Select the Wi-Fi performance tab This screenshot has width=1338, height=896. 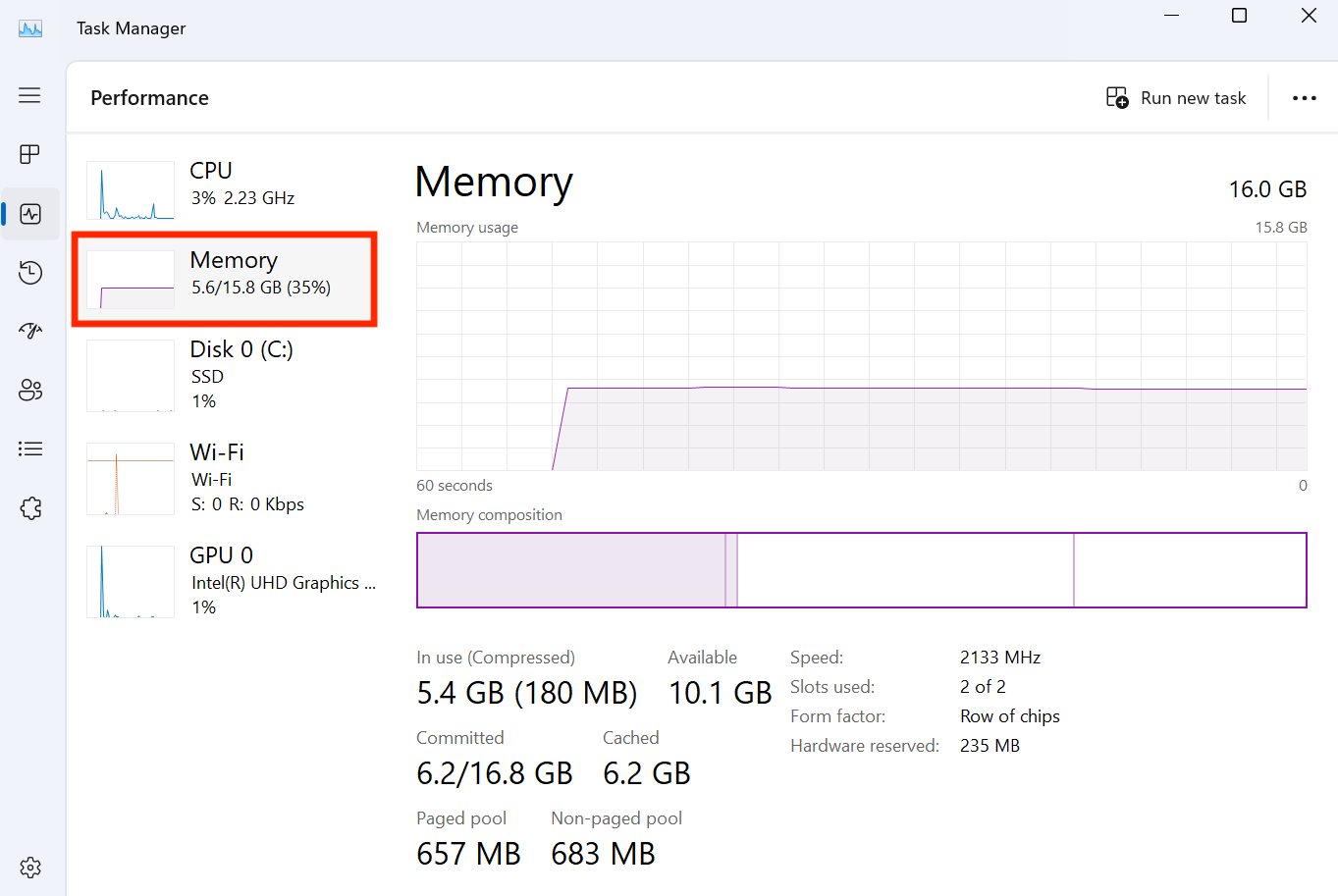tap(224, 477)
